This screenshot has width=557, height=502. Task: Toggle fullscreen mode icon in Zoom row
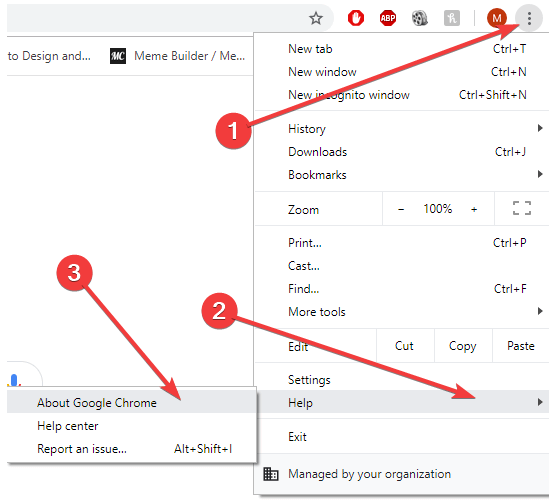[x=521, y=208]
